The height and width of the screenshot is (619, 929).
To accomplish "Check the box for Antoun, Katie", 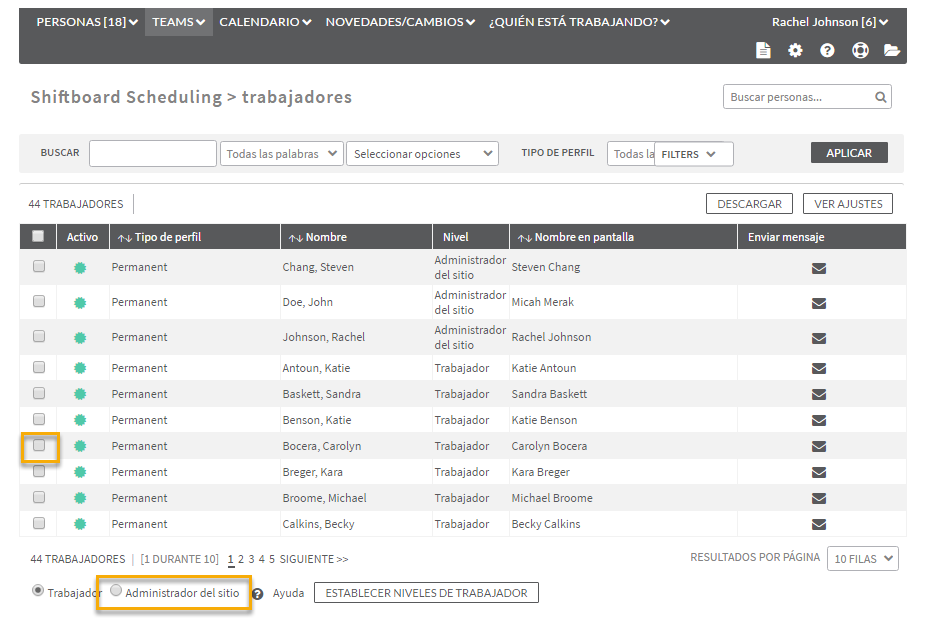I will click(39, 367).
